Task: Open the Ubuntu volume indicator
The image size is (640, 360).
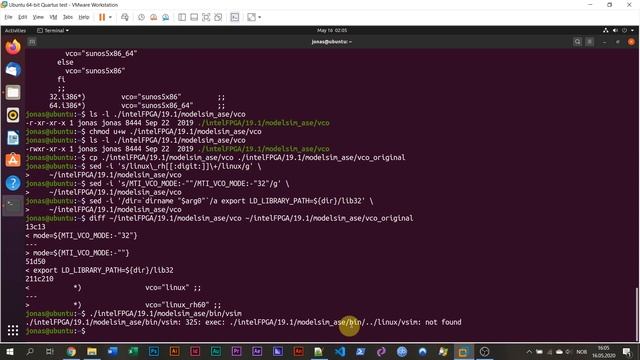Action: 615,31
